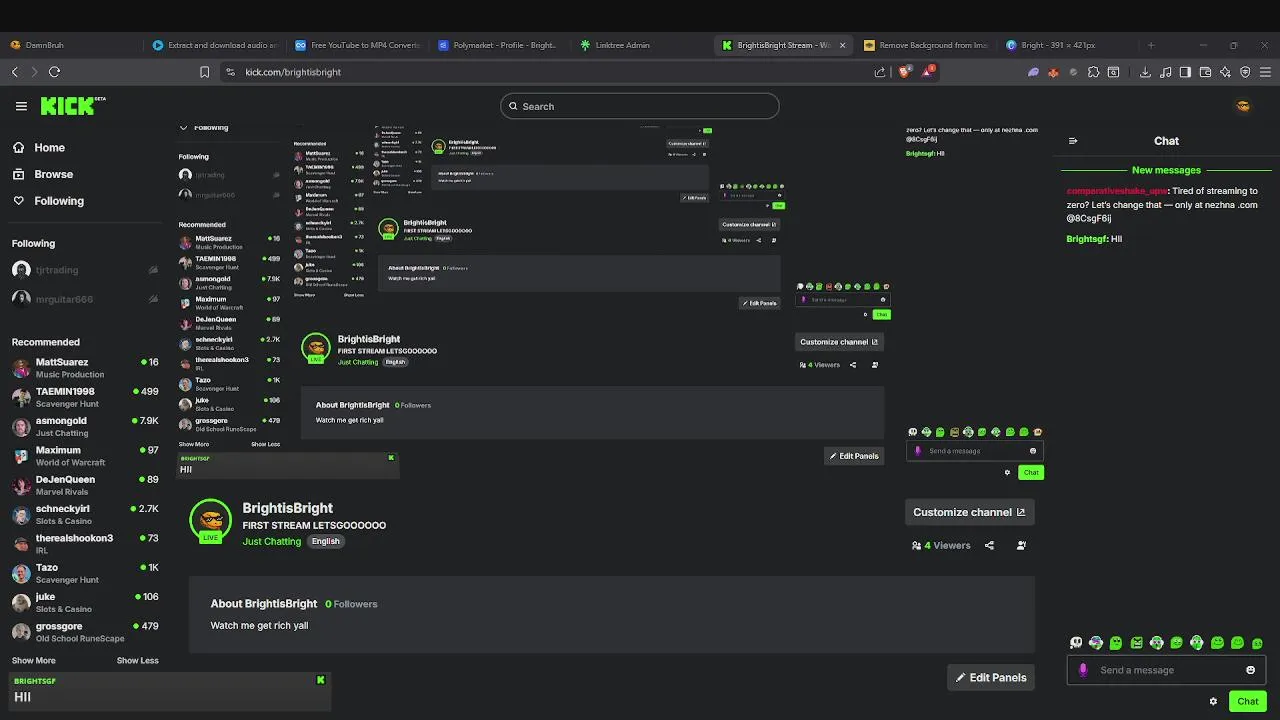Open chat settings gear beside Chat button
This screenshot has height=720, width=1280.
click(1213, 701)
